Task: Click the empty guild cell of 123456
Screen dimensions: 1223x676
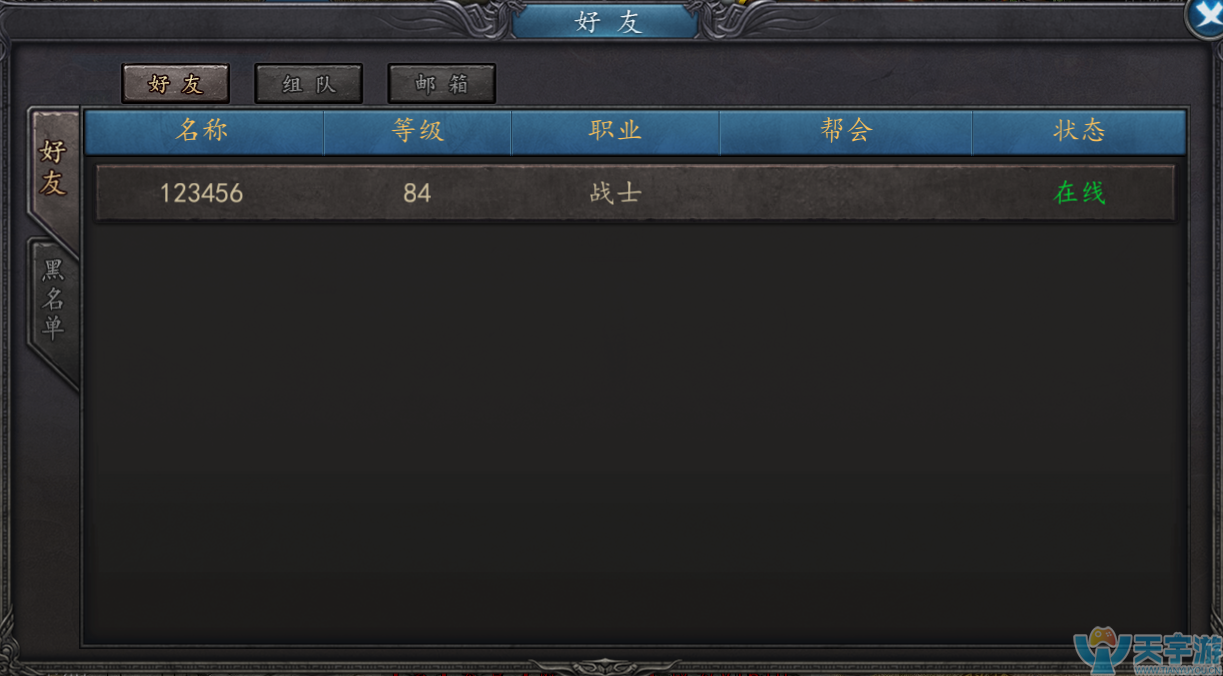Action: coord(846,192)
